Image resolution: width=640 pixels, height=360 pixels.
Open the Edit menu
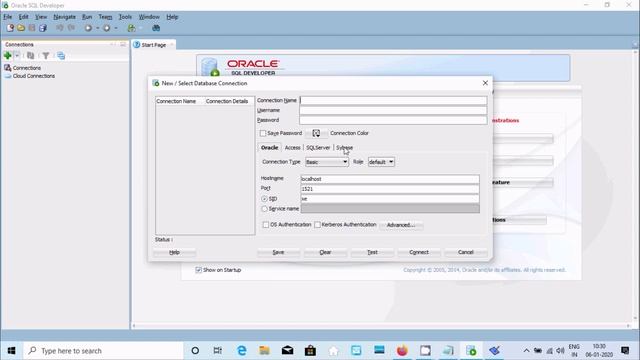click(x=24, y=17)
